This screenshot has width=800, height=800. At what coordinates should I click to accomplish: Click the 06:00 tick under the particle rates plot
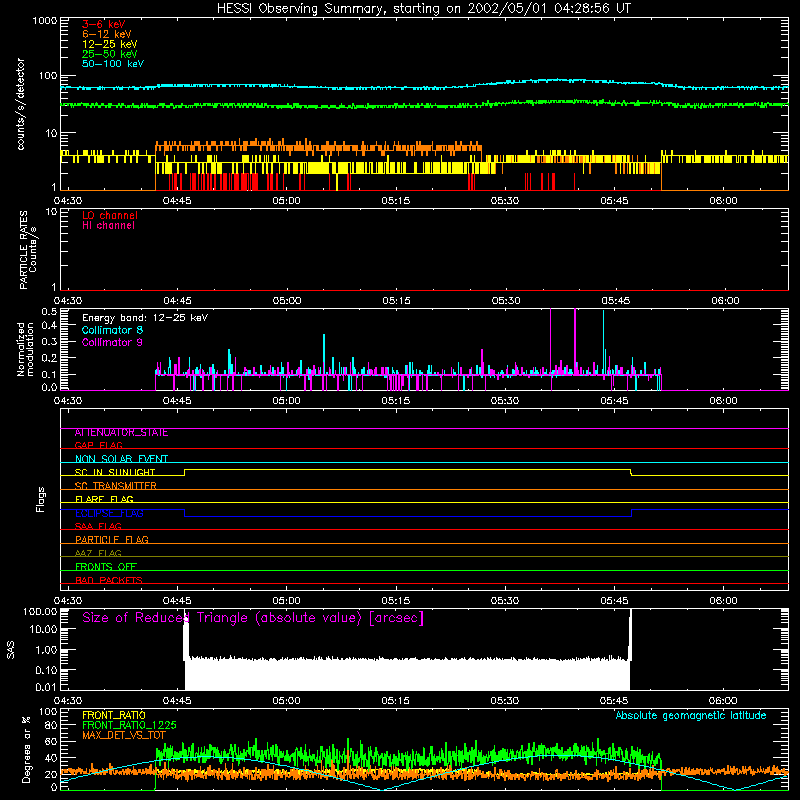[726, 301]
